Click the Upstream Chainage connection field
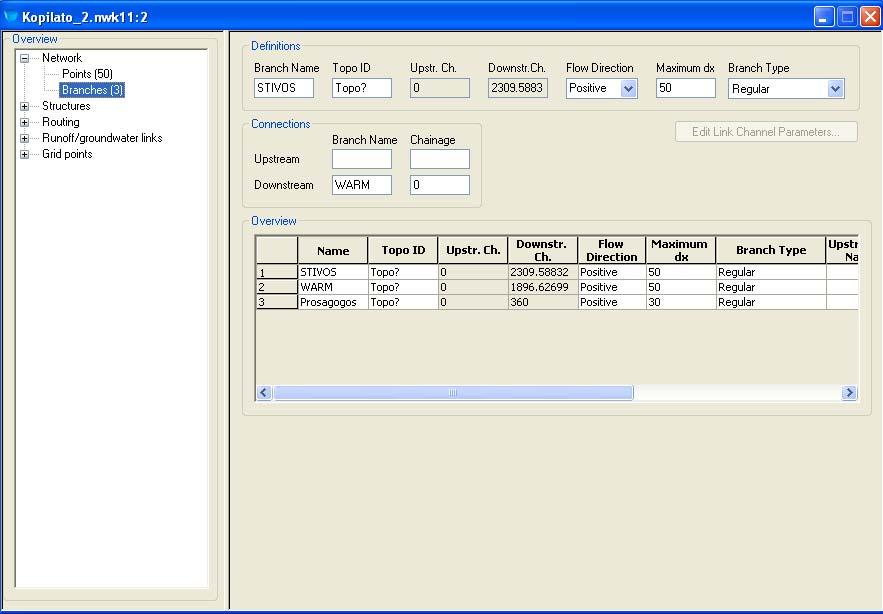This screenshot has width=883, height=614. point(440,159)
